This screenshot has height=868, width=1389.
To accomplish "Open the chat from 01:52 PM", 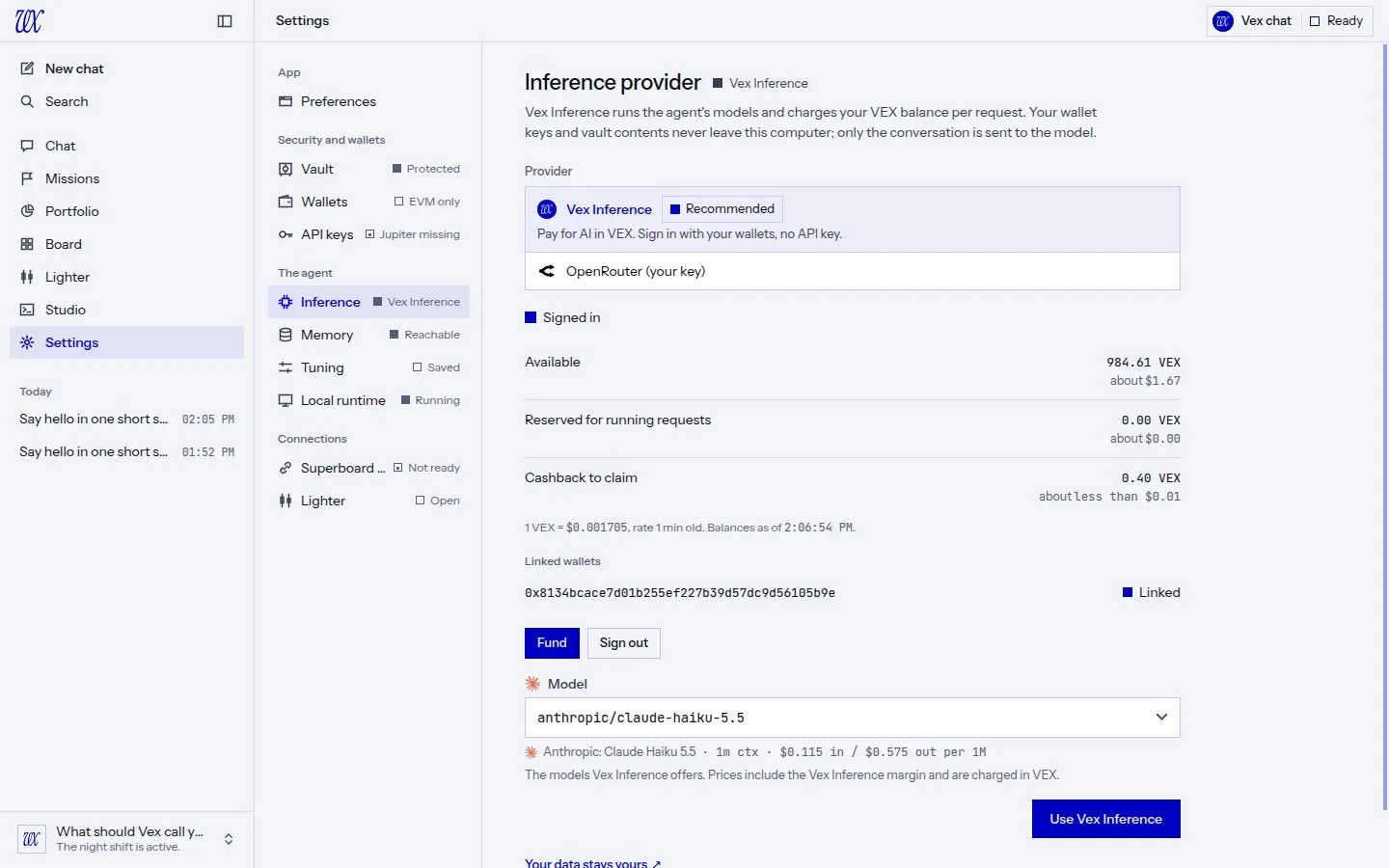I will click(126, 452).
